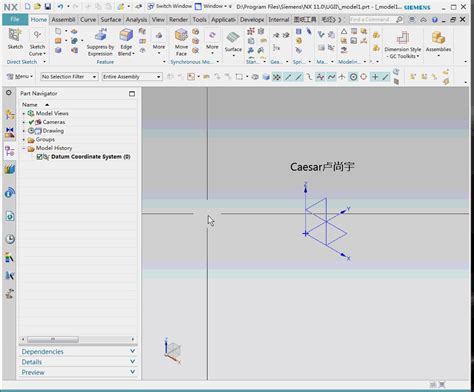Create a new file from quick access toolbar
Screen dimensions: 474x392
[x=28, y=6]
